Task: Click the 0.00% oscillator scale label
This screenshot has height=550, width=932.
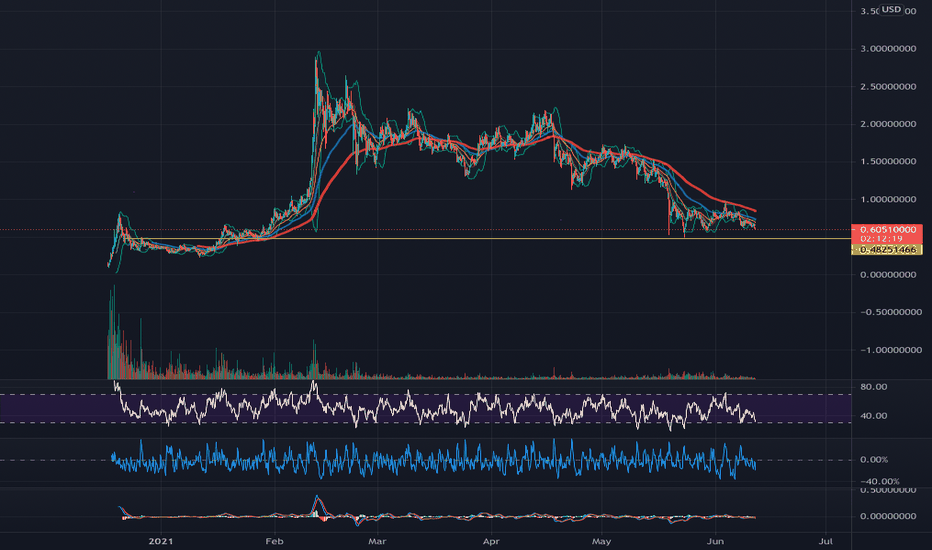Action: point(874,460)
